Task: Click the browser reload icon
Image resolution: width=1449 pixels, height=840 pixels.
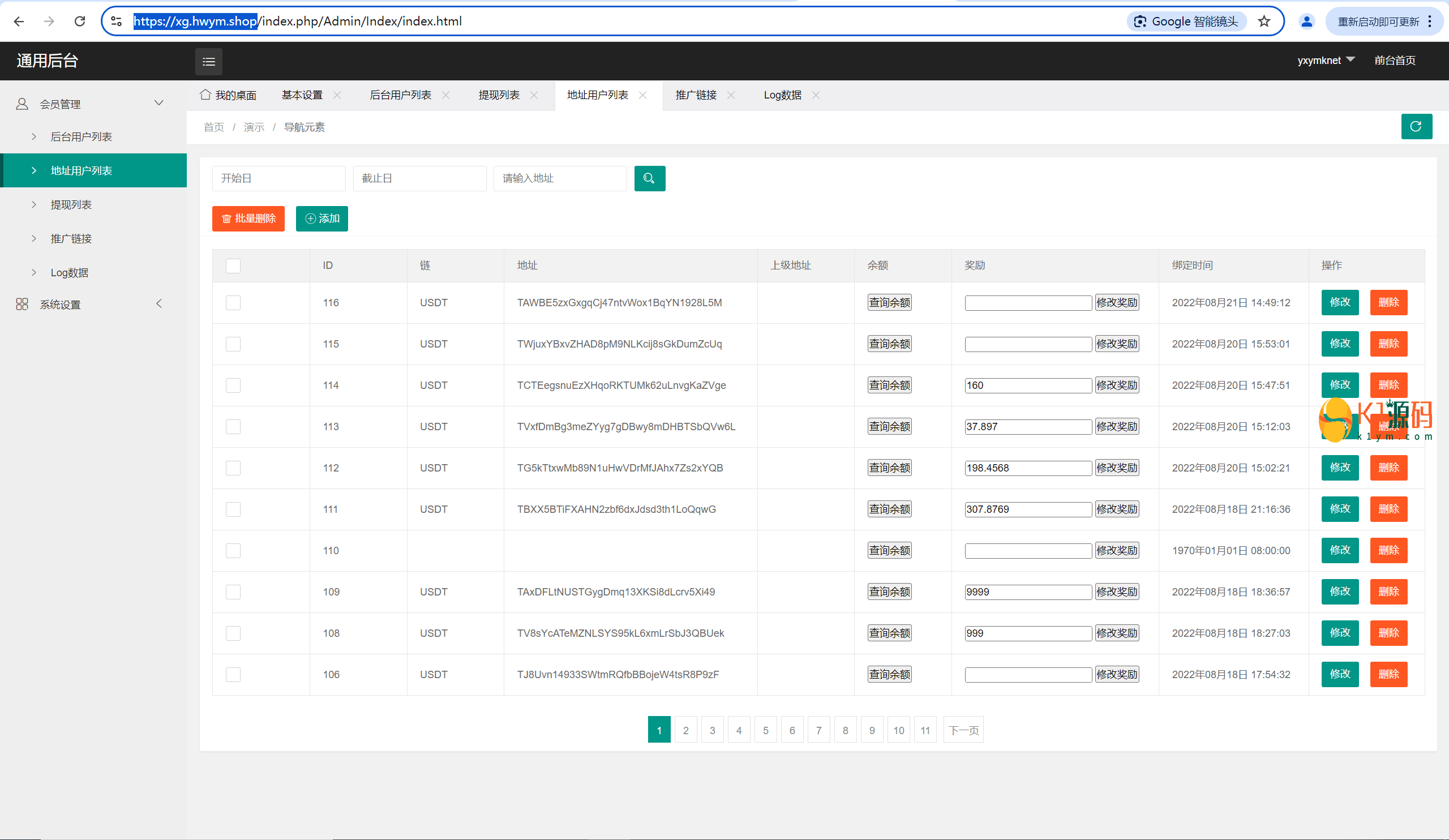Action: coord(80,22)
